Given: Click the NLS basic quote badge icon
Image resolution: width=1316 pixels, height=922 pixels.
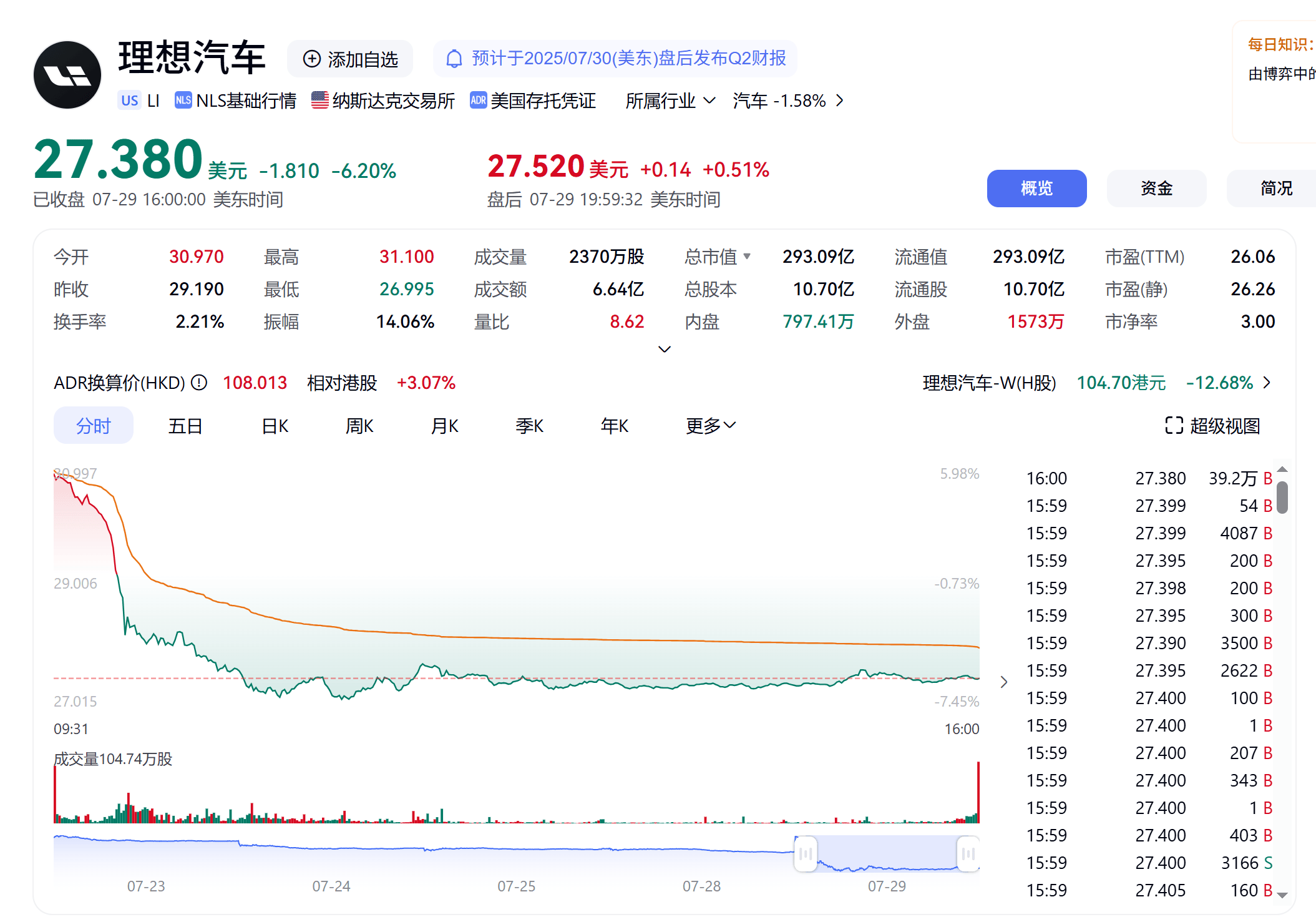Looking at the screenshot, I should [x=183, y=100].
